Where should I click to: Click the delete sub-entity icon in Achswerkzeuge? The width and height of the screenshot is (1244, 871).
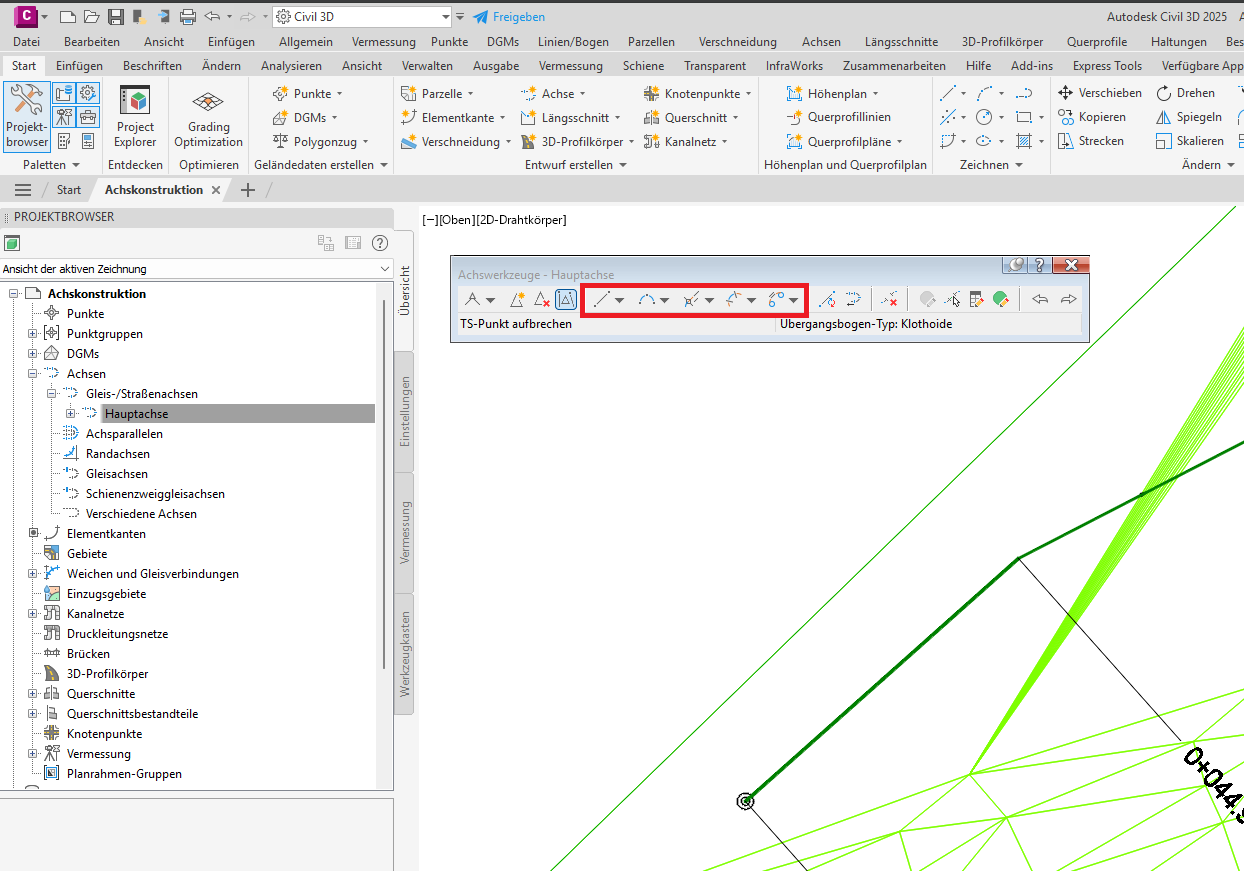[x=889, y=299]
